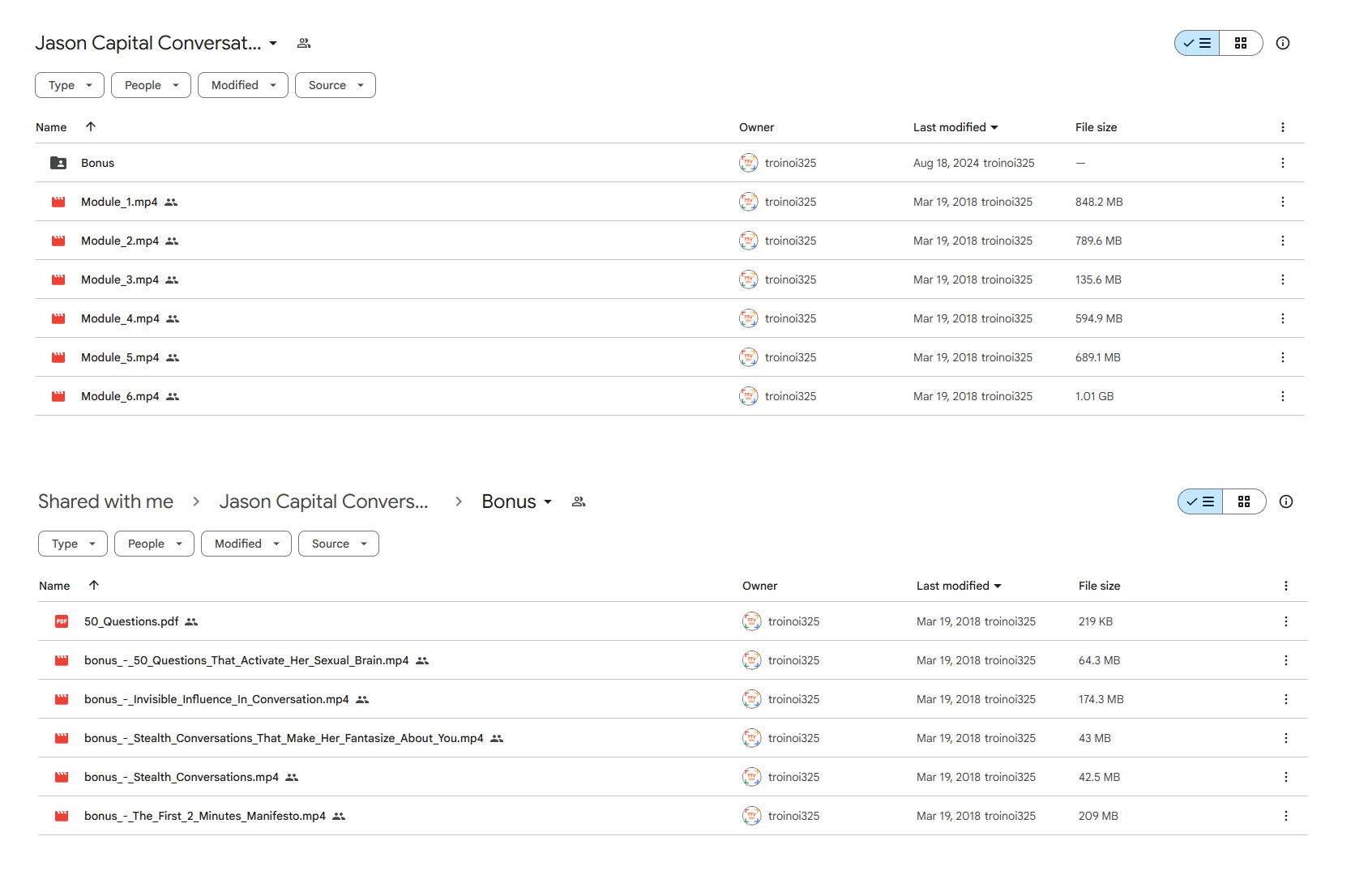The image size is (1368, 896).
Task: Click the Bonus shared folder icon
Action: [58, 163]
